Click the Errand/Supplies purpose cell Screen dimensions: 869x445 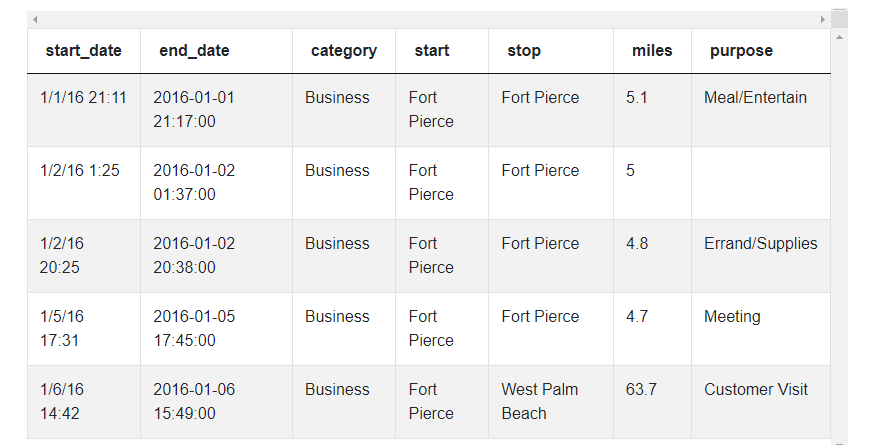(760, 244)
